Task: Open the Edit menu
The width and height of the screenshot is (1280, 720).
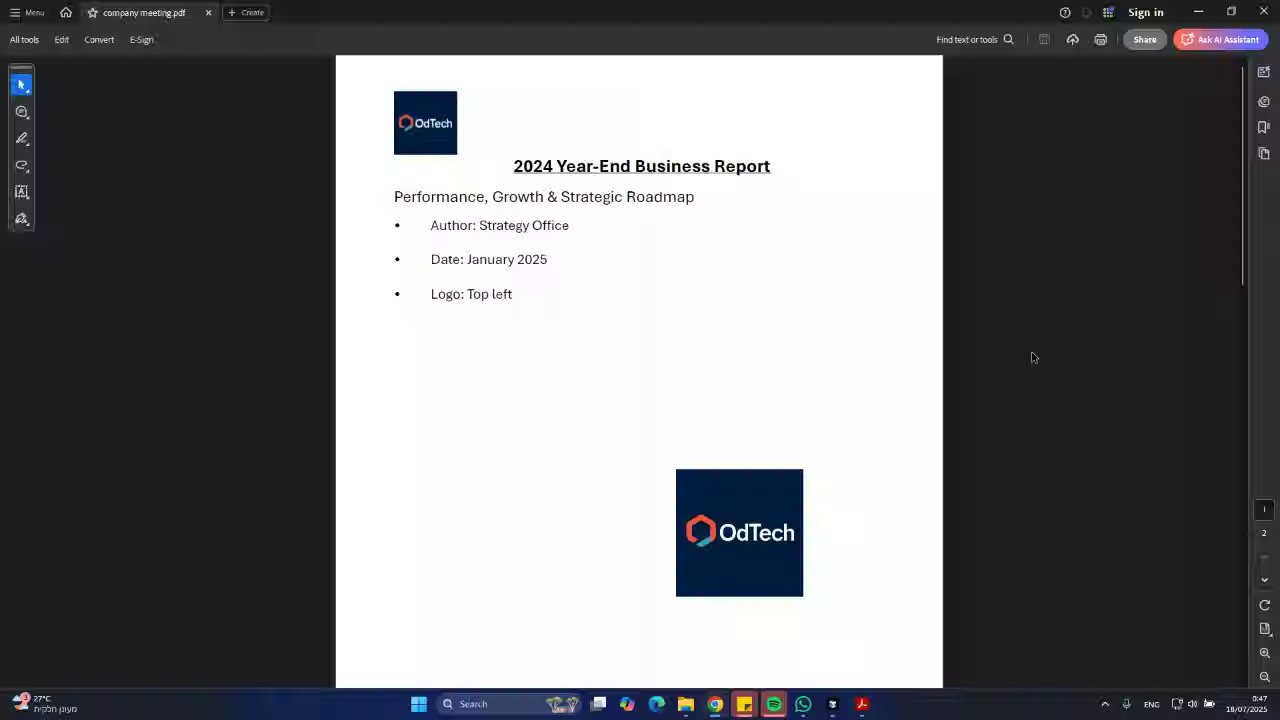Action: [61, 40]
